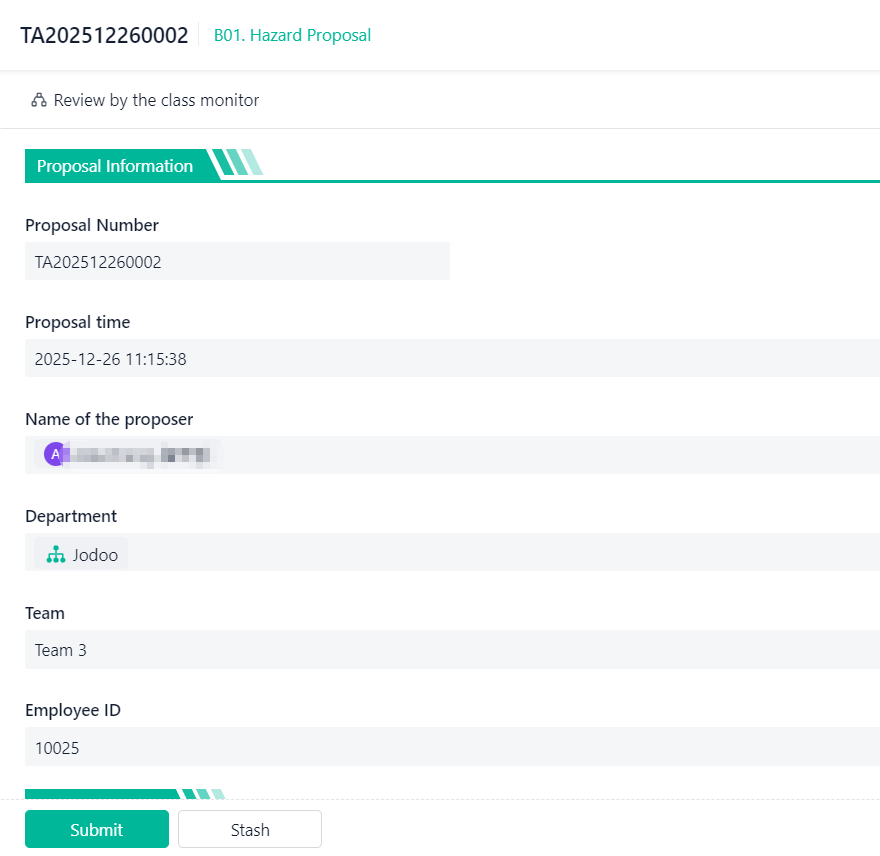Click the workflow node icon beside Review text
Image resolution: width=880 pixels, height=856 pixels.
39,100
